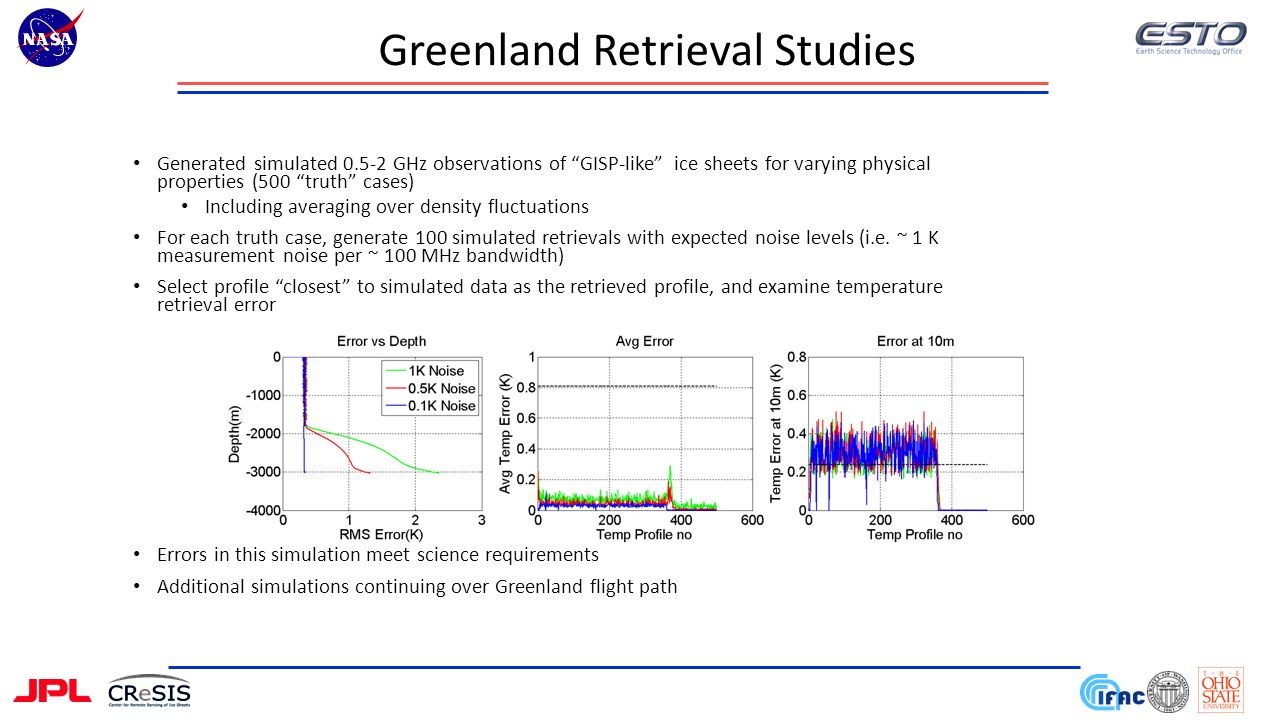Click the bullet starting 'For each truth case'

[x=547, y=247]
